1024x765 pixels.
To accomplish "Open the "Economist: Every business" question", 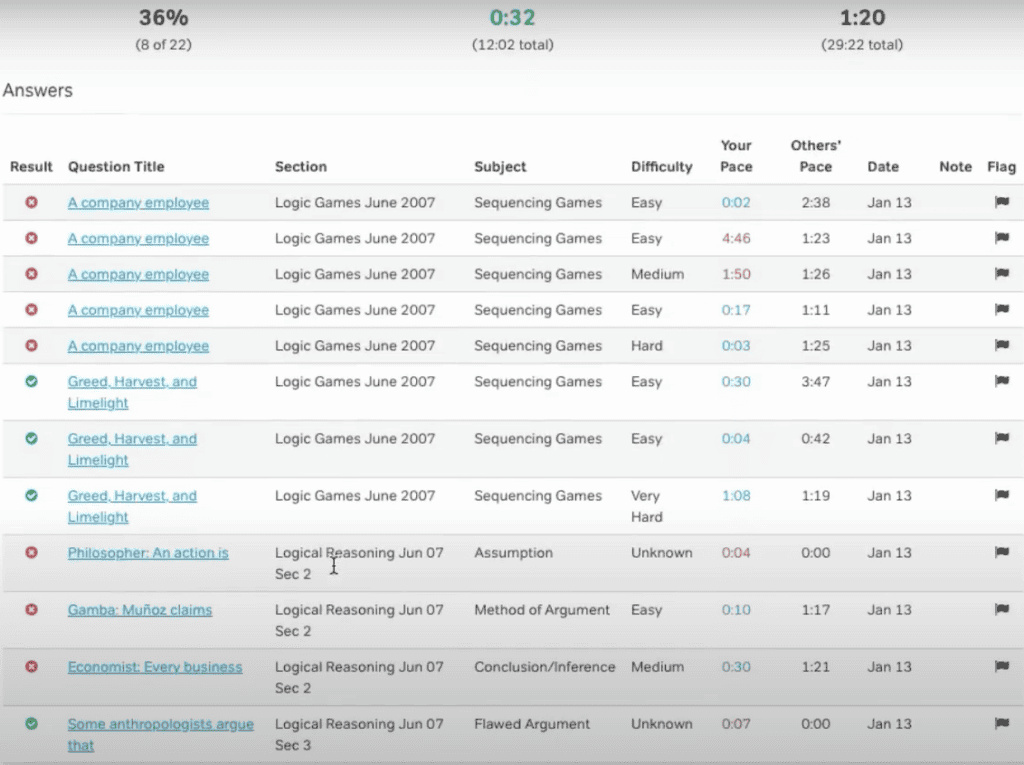I will (x=155, y=666).
